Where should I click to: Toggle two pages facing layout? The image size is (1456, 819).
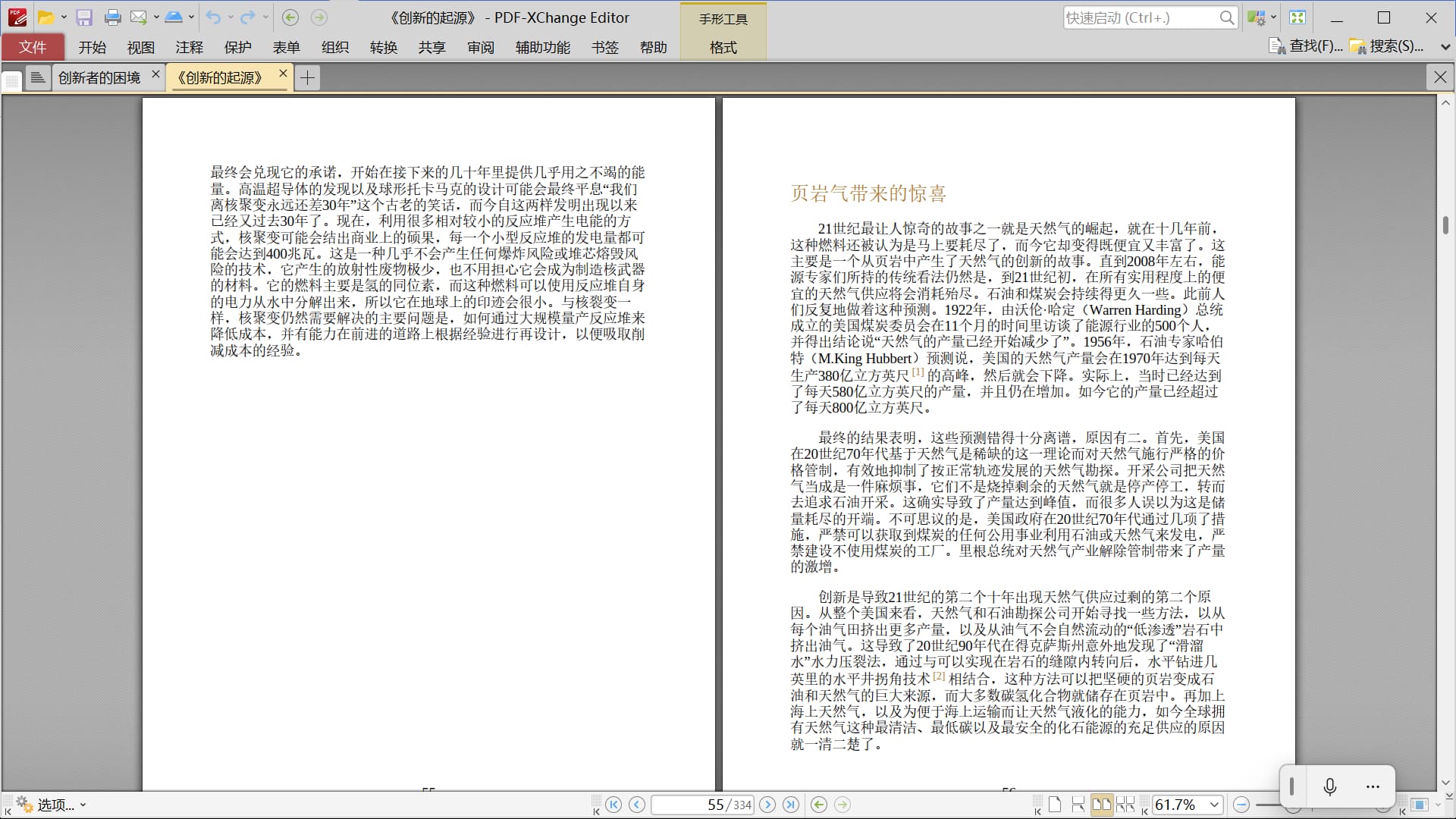(1102, 805)
